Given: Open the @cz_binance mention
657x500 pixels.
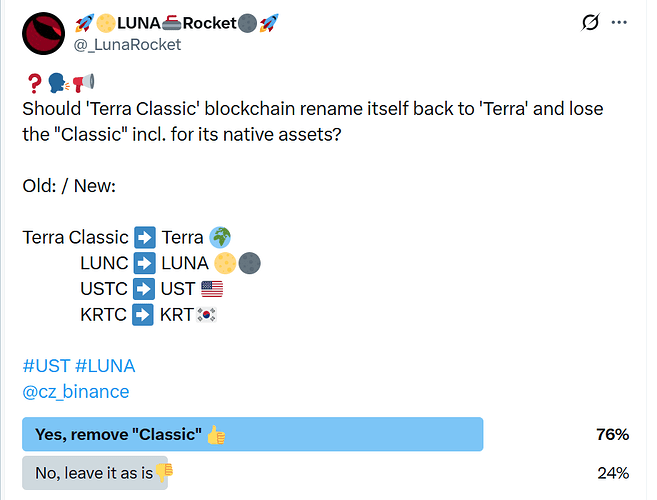Looking at the screenshot, I should [x=76, y=392].
